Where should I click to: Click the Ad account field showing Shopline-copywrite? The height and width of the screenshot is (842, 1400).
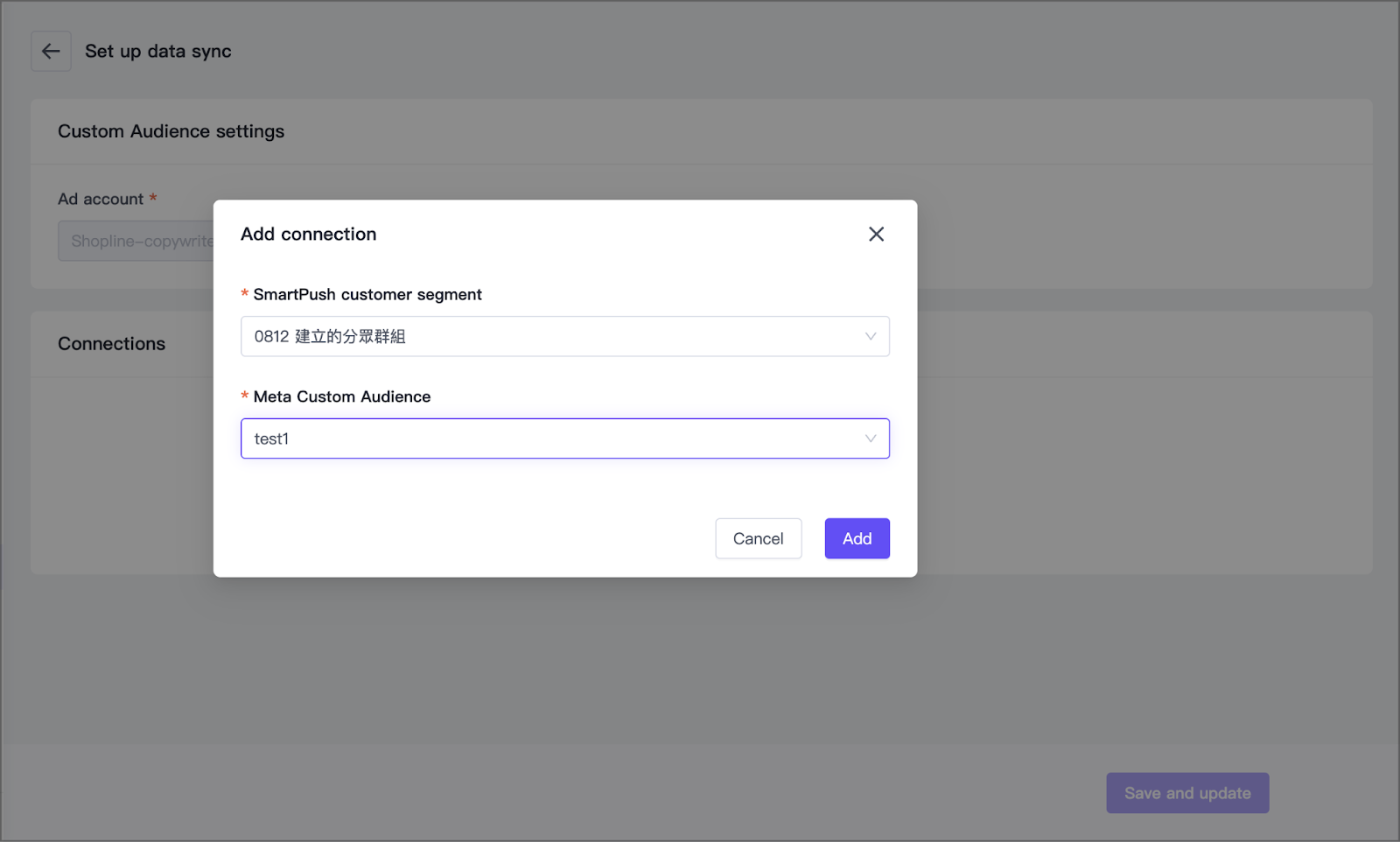[x=137, y=241]
